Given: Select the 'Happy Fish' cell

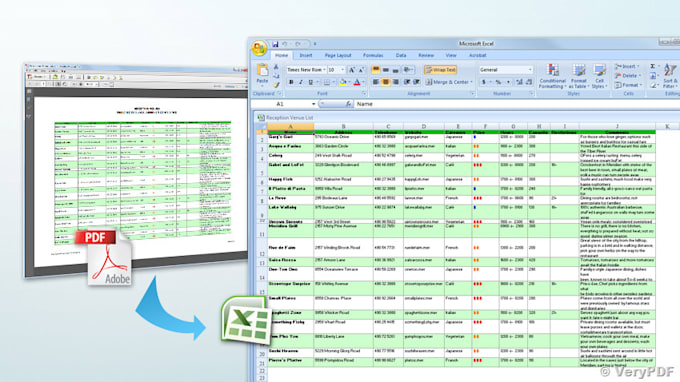Looking at the screenshot, I should point(291,181).
